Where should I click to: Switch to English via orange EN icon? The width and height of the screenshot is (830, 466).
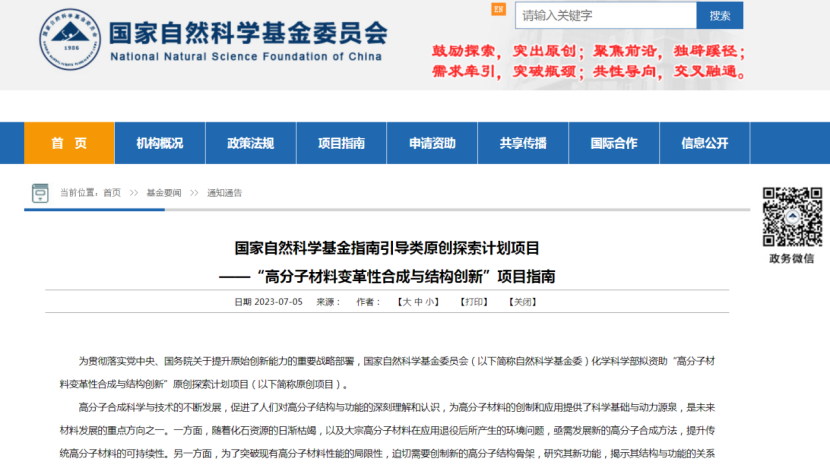point(499,10)
